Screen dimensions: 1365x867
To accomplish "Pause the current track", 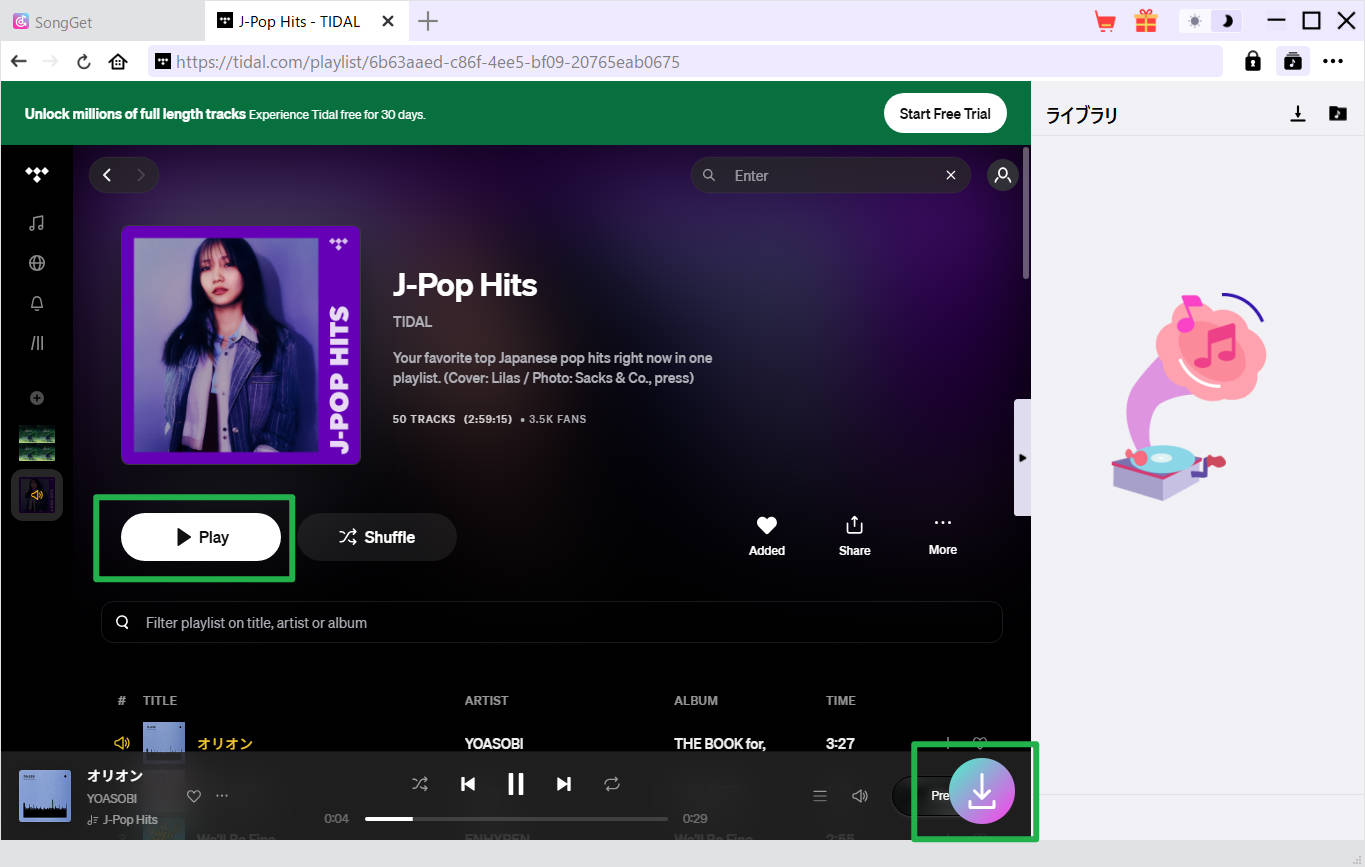I will pos(516,784).
